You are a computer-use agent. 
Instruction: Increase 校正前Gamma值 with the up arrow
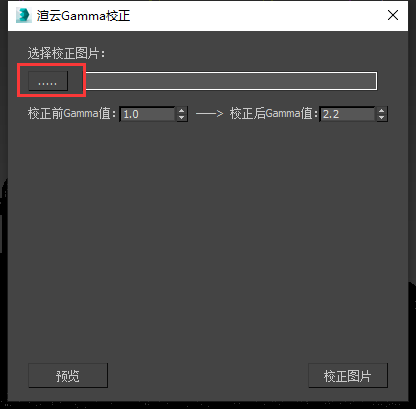[182, 111]
